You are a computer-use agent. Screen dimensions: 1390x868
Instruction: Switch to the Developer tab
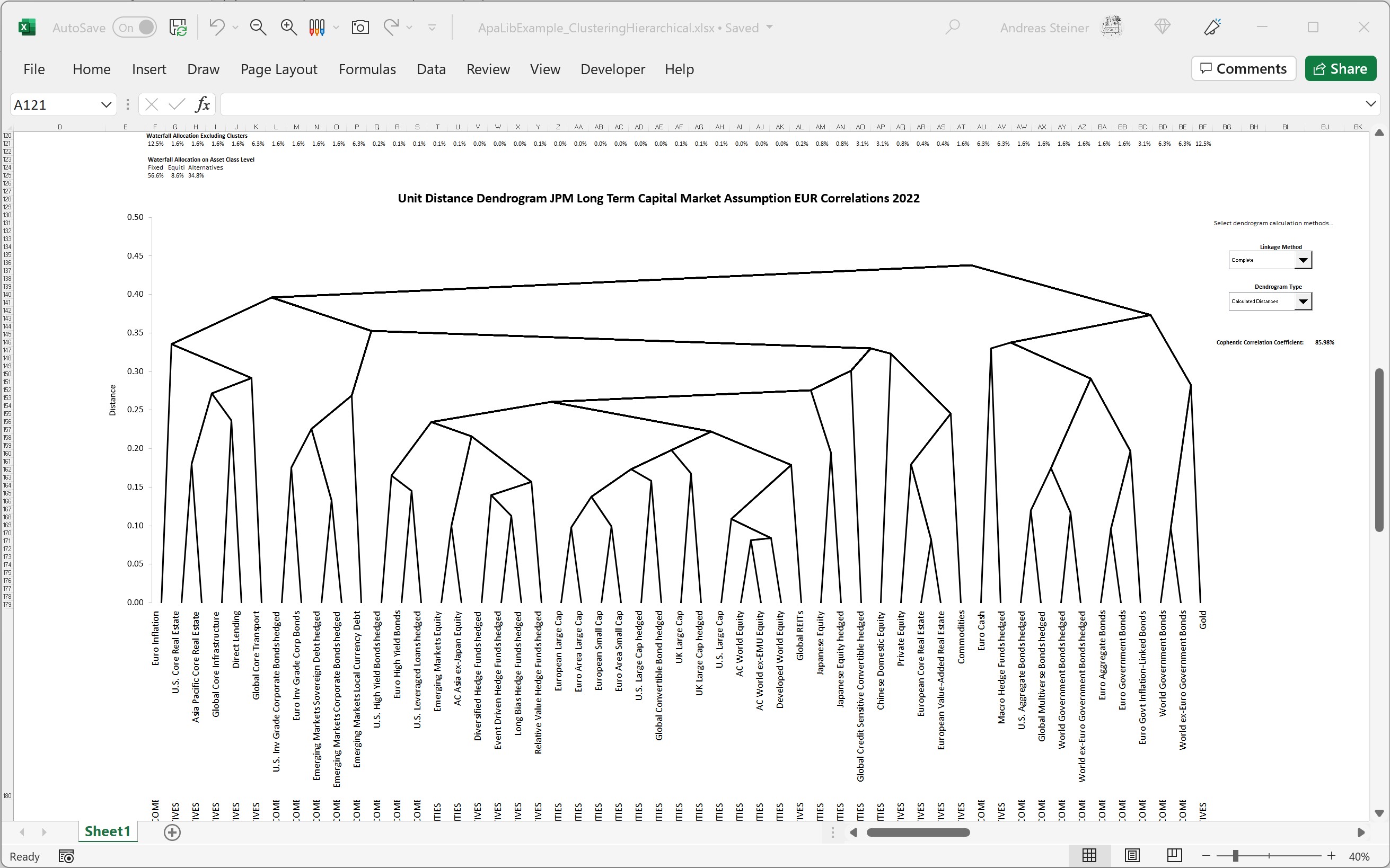click(x=613, y=69)
